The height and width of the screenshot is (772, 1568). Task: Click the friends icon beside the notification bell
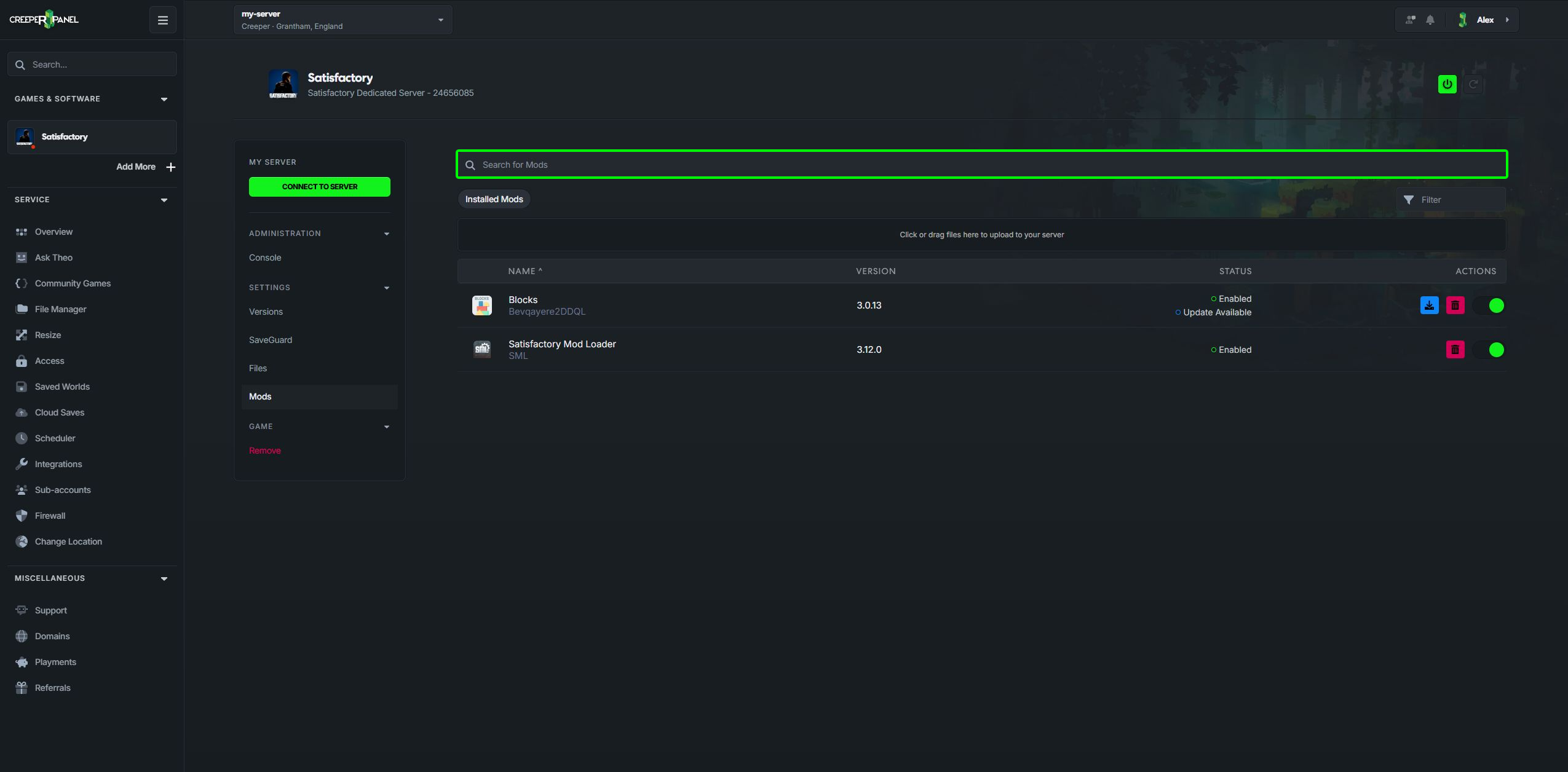tap(1411, 20)
